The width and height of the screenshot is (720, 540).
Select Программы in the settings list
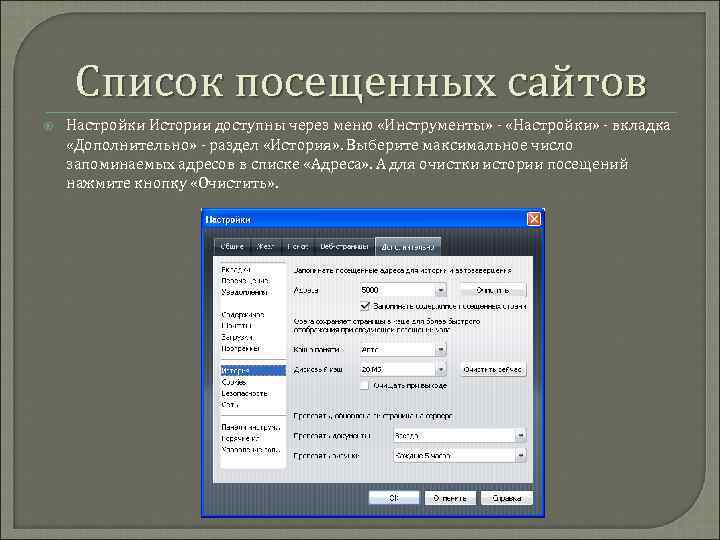[241, 348]
